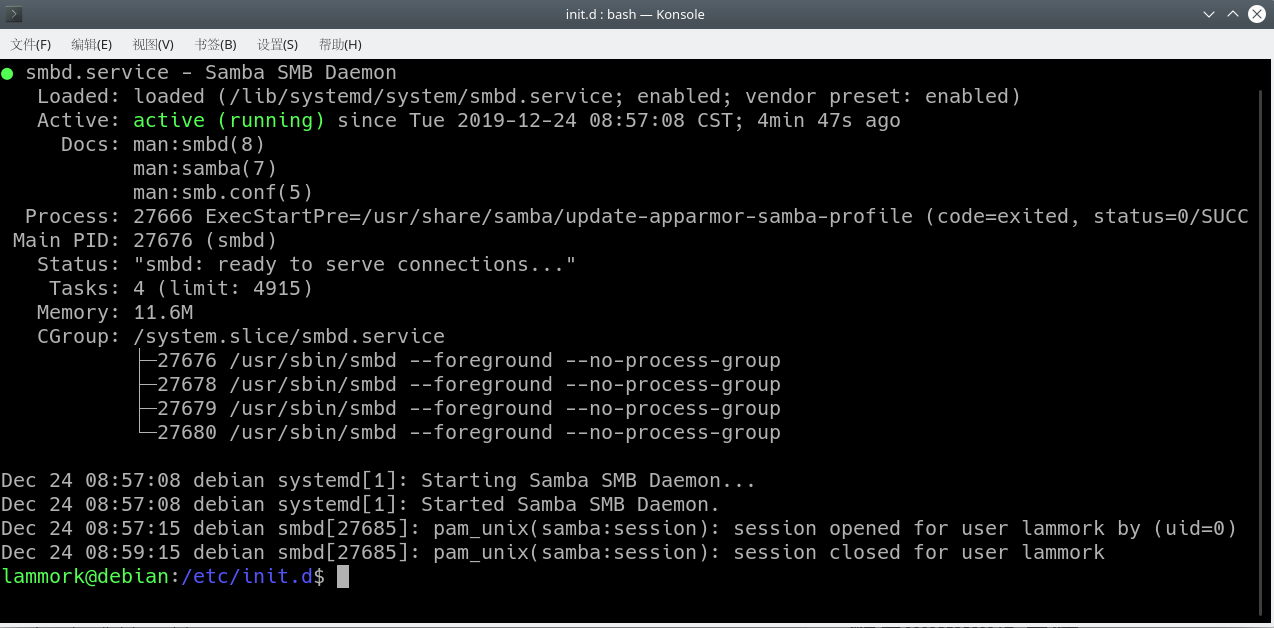Click the minimize chevron icon
The width and height of the screenshot is (1274, 628).
tap(1209, 14)
